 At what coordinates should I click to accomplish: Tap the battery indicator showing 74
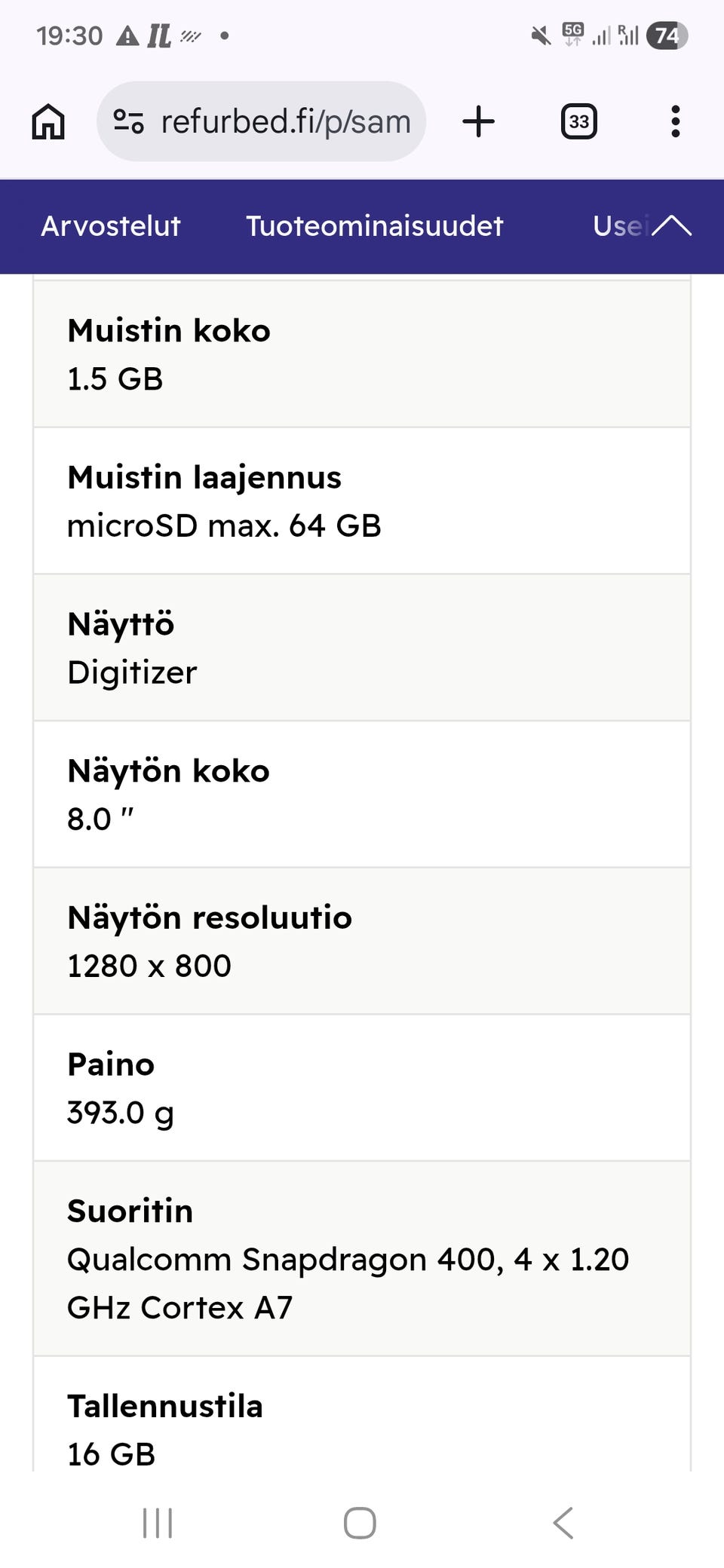pyautogui.click(x=667, y=35)
